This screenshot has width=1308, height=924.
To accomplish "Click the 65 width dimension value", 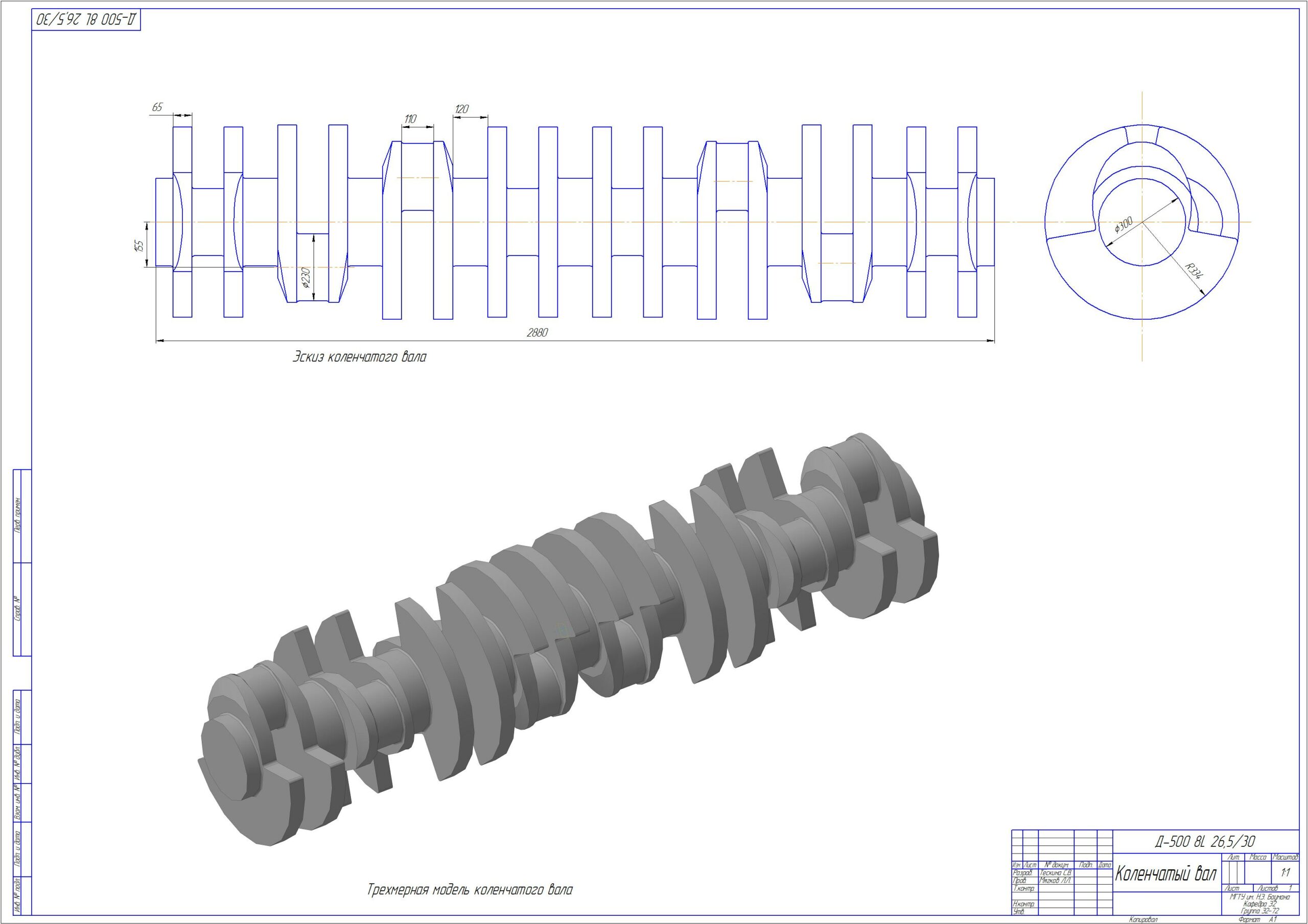I will (158, 107).
